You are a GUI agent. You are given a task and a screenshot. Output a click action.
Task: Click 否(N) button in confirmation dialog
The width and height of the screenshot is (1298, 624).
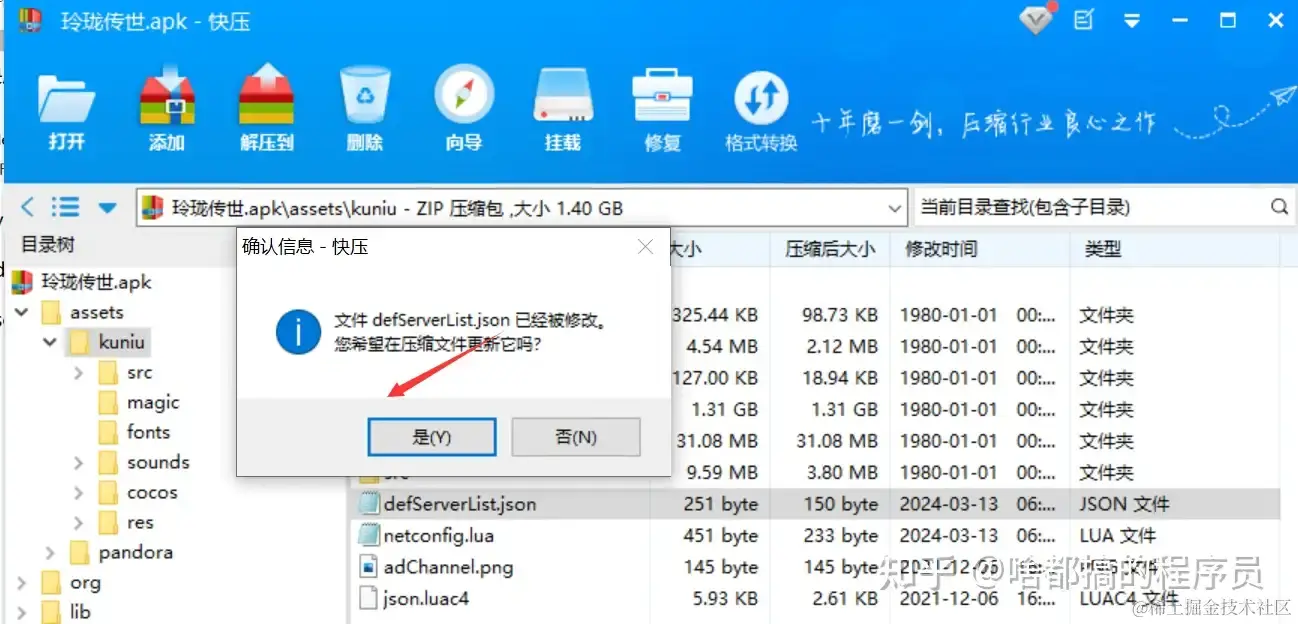click(x=576, y=437)
